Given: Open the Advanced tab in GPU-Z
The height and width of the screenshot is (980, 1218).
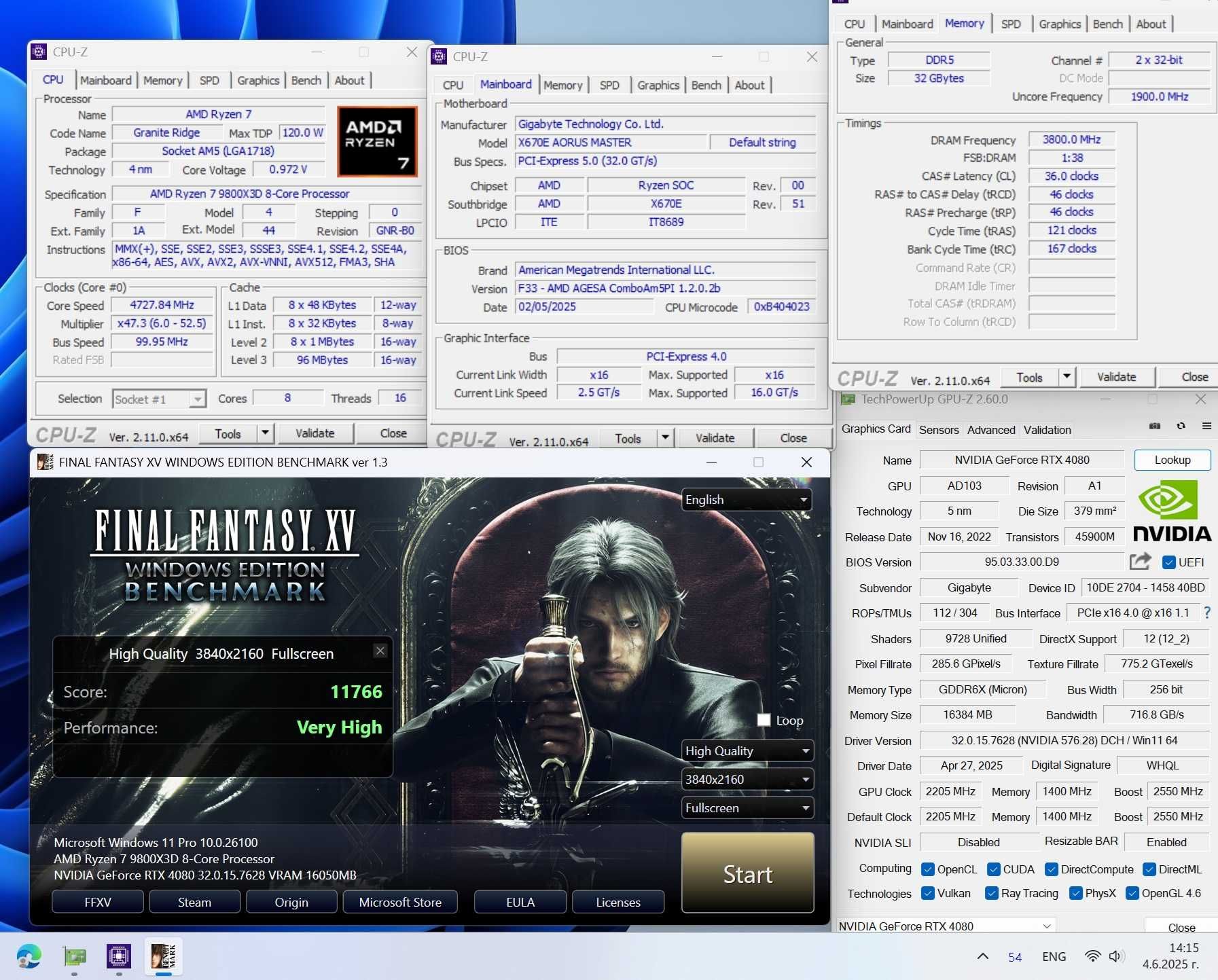Looking at the screenshot, I should pyautogui.click(x=991, y=429).
